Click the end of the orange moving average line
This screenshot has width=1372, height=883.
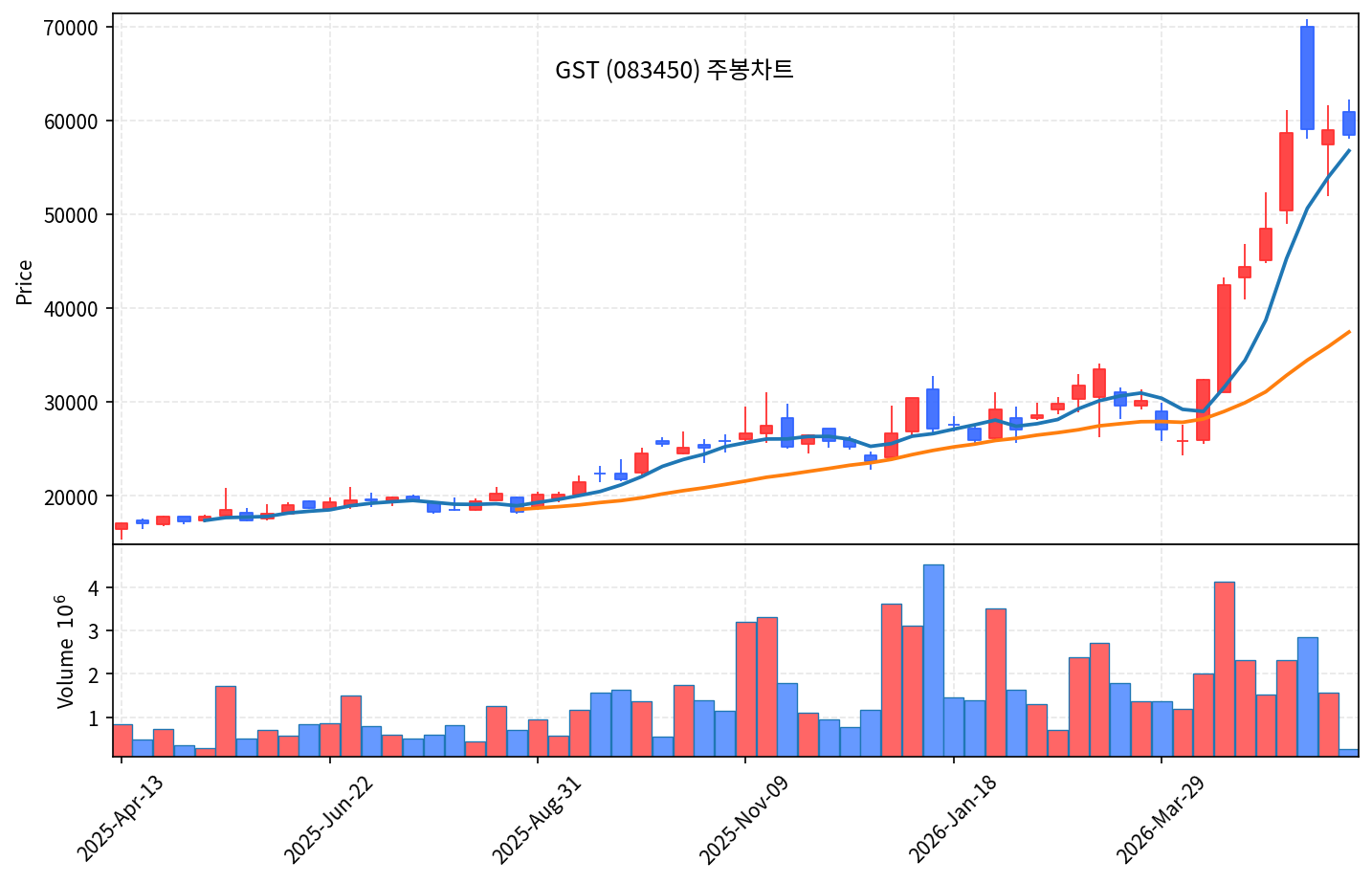(1349, 331)
